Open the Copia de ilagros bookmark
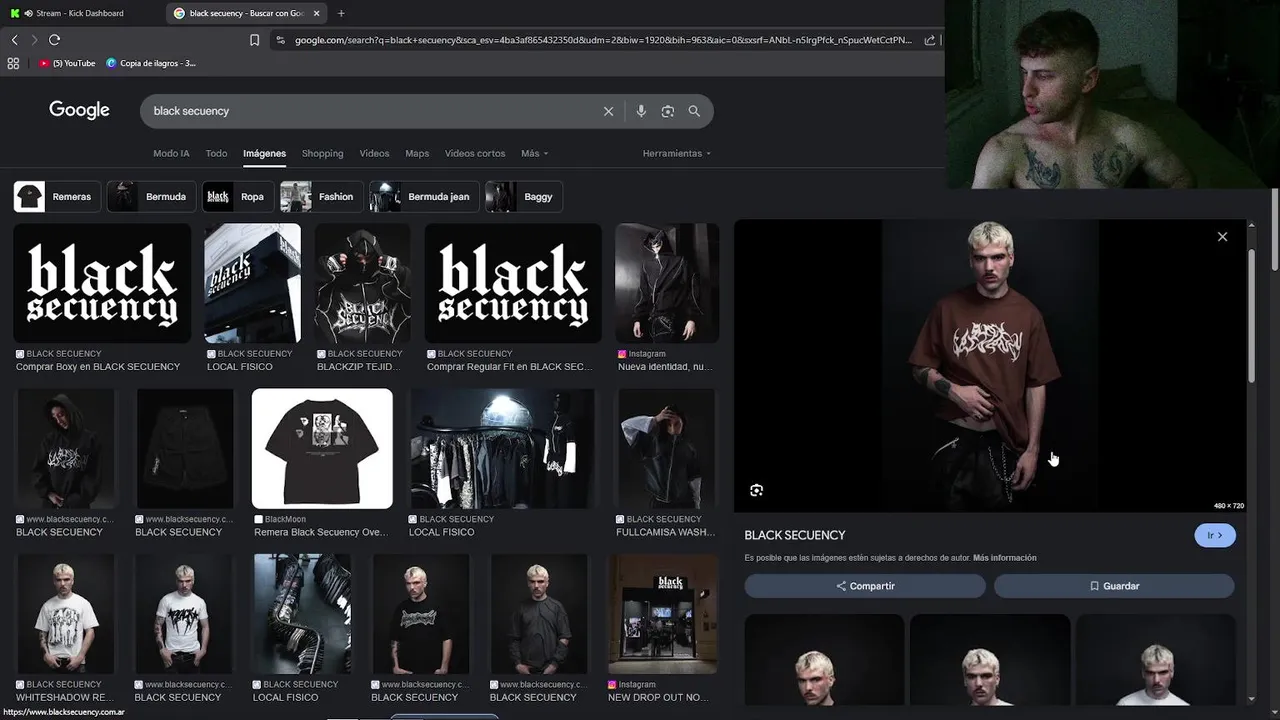The height and width of the screenshot is (720, 1280). click(151, 63)
